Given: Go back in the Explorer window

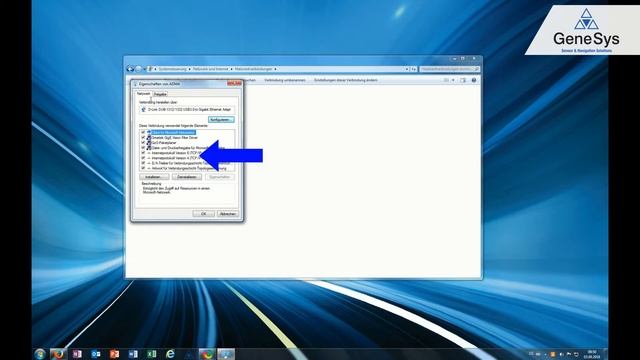Looking at the screenshot, I should 130,69.
